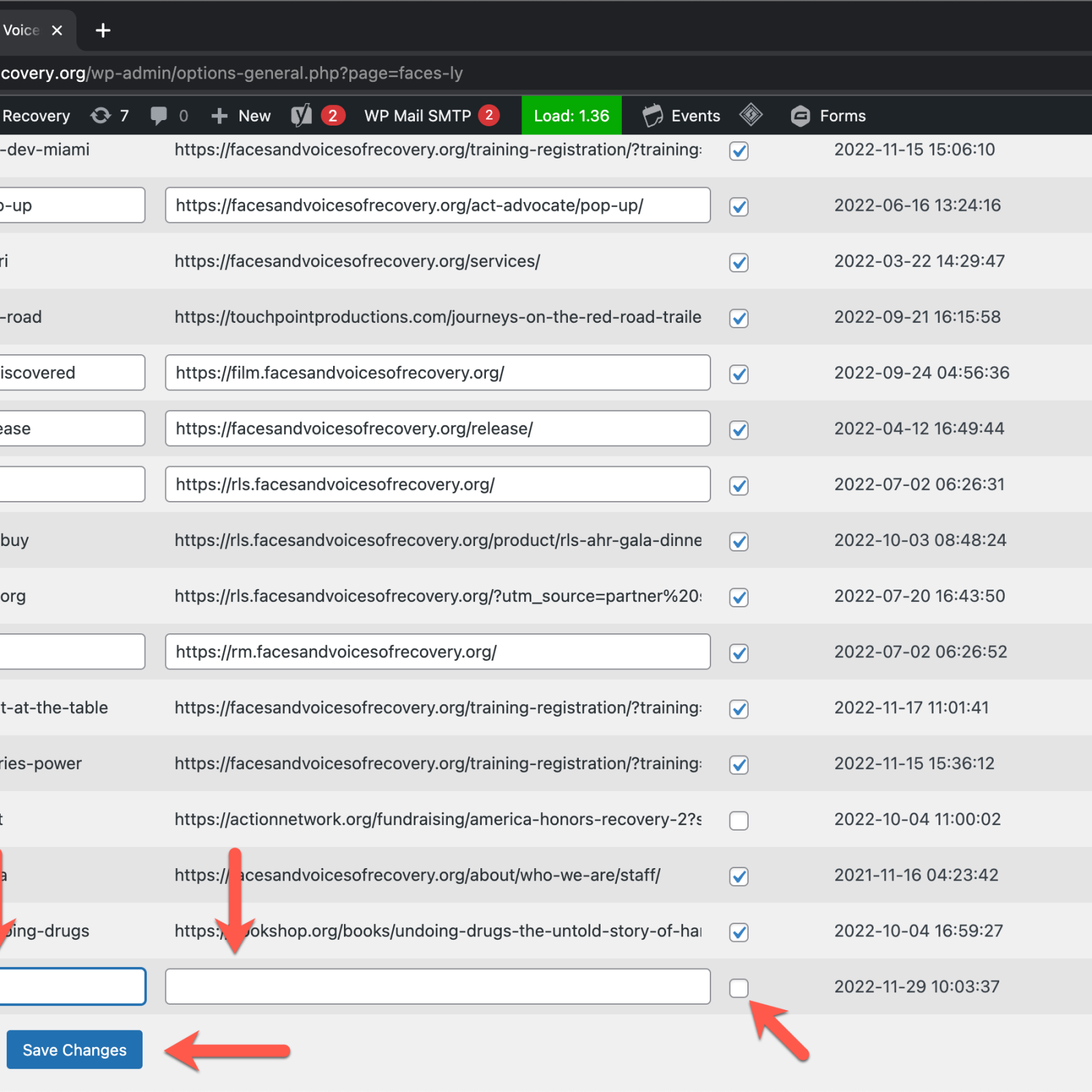Click the Save Changes button

click(74, 1050)
